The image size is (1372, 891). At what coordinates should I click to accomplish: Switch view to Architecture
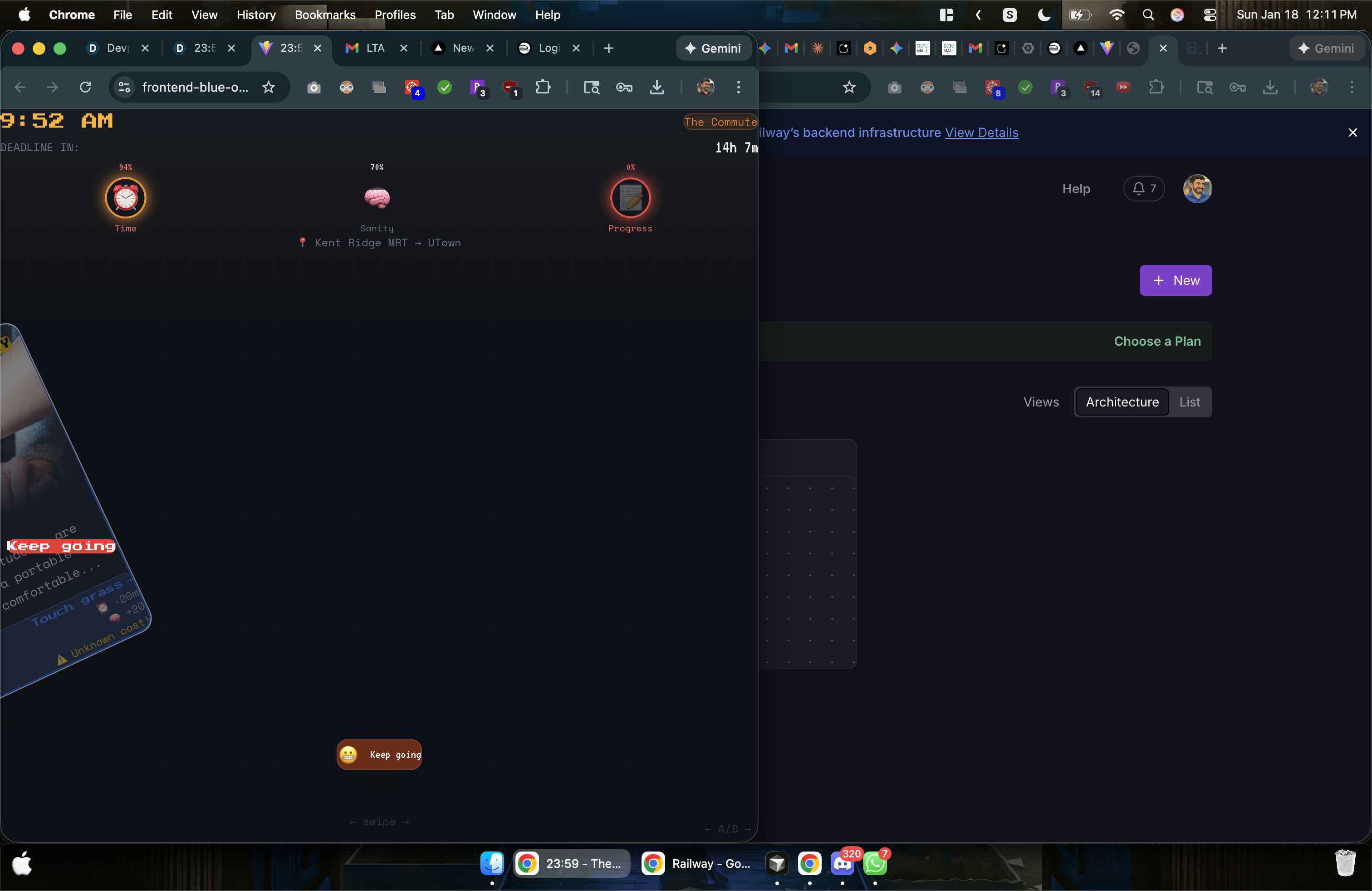pos(1122,401)
